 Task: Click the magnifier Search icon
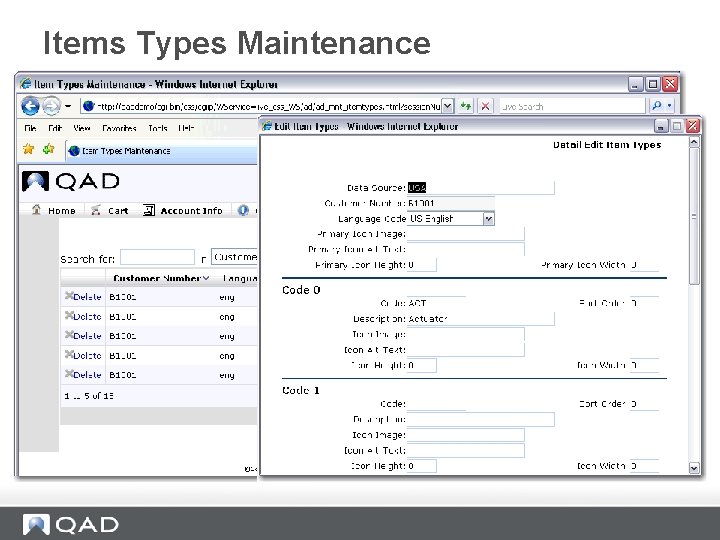[x=657, y=106]
